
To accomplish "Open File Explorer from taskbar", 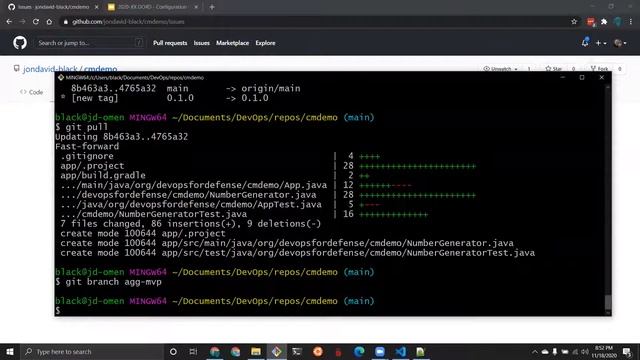I will point(256,351).
